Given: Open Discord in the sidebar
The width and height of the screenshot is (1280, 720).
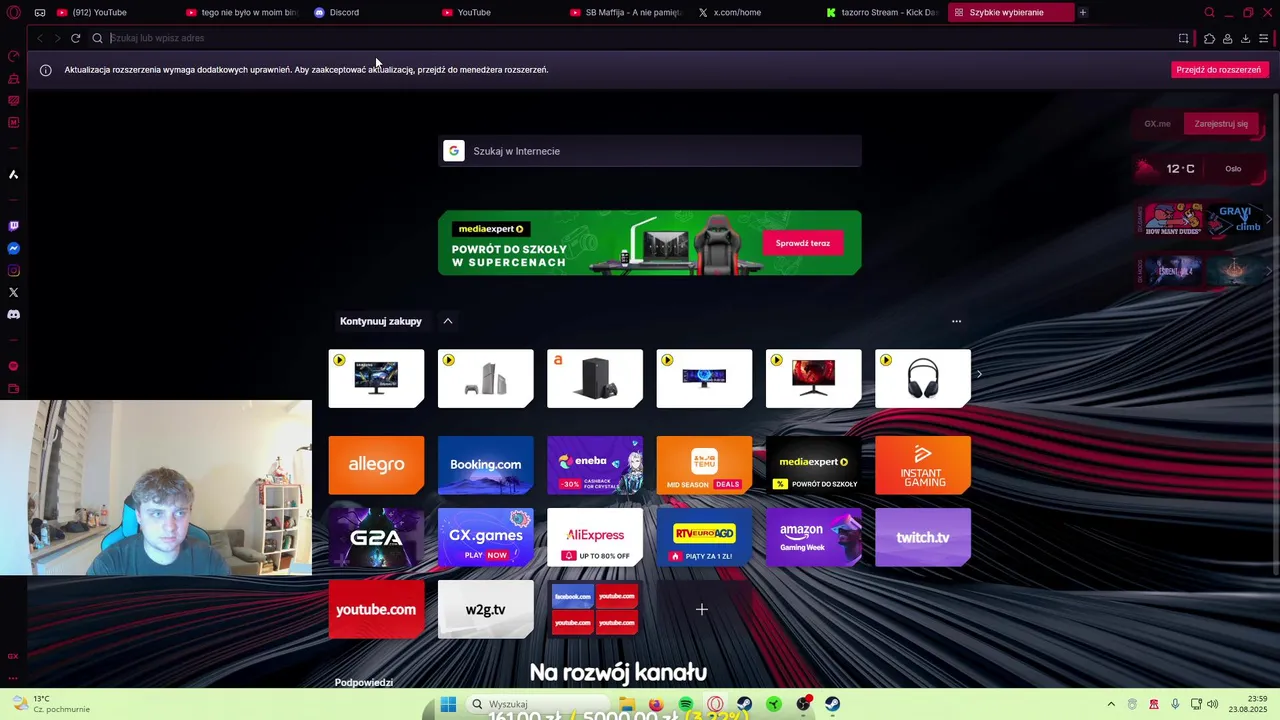Looking at the screenshot, I should click(x=14, y=314).
